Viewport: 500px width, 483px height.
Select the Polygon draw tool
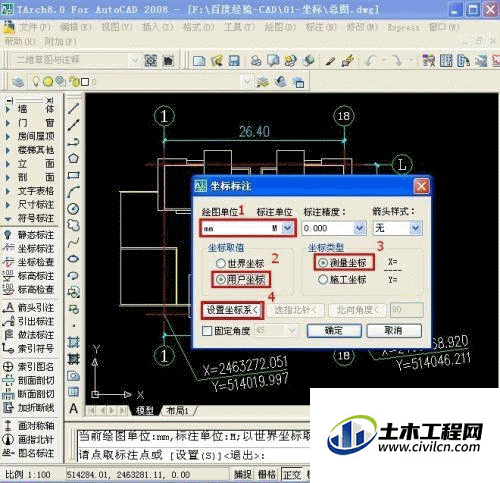[x=73, y=159]
